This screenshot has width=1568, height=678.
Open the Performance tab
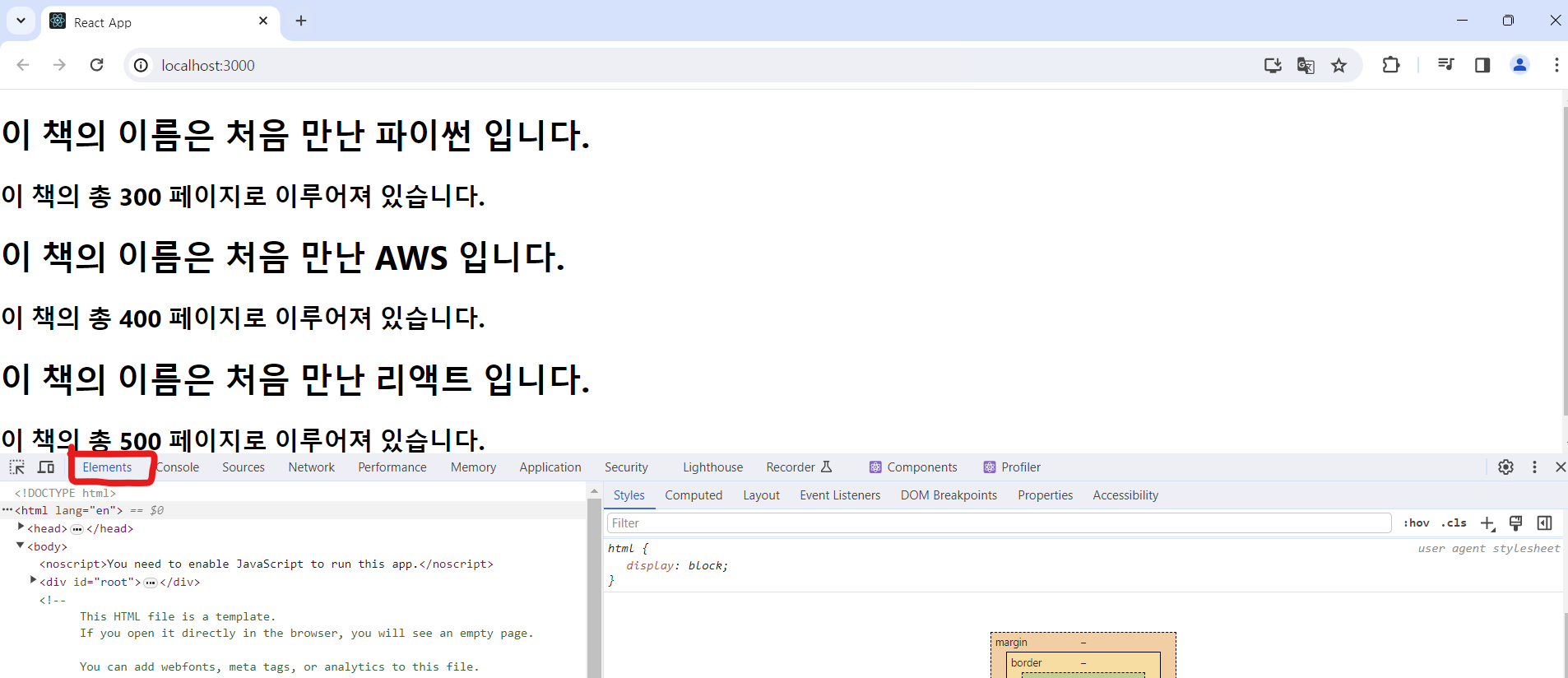[392, 467]
